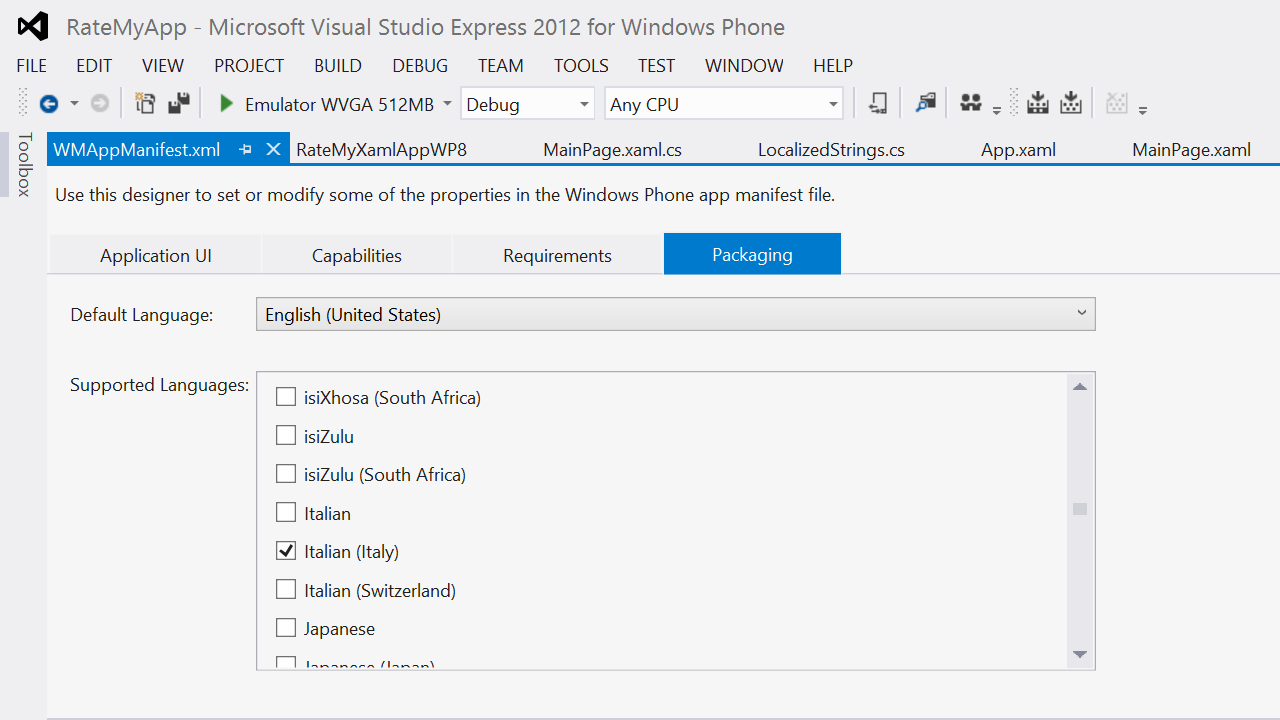Open the TEAM menu
The image size is (1280, 720).
tap(501, 66)
